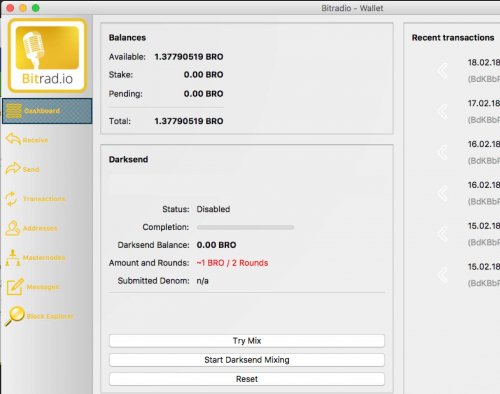Viewport: 500px width, 394px height.
Task: Click Start Darksend Mixing button
Action: coord(247,360)
